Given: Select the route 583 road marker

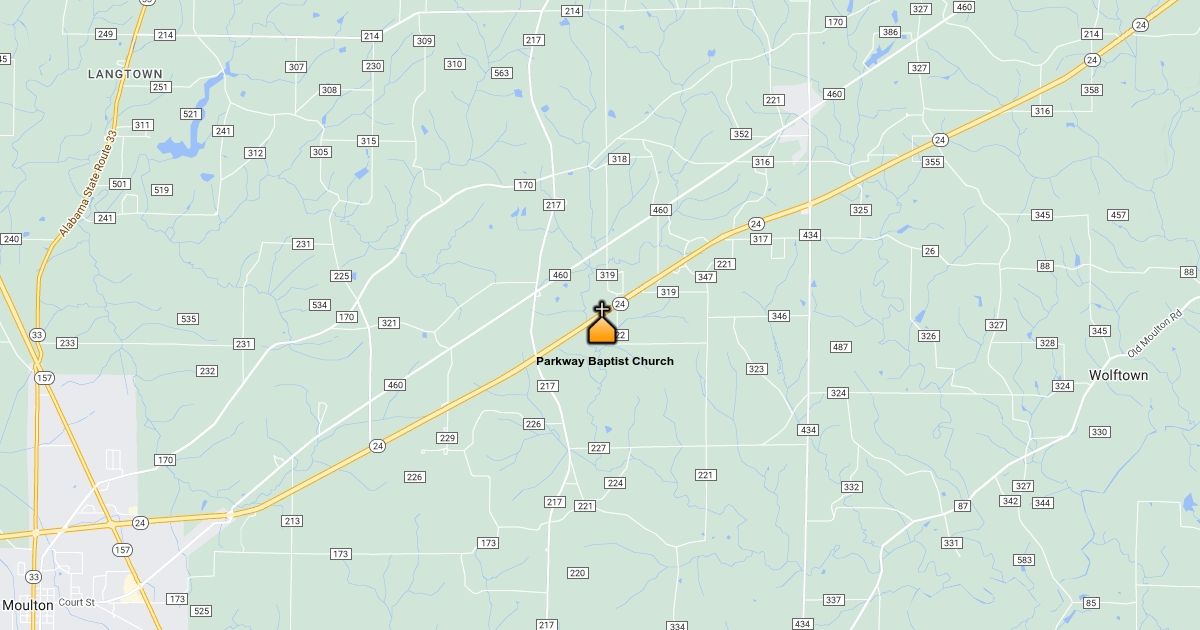Looking at the screenshot, I should [x=1024, y=560].
